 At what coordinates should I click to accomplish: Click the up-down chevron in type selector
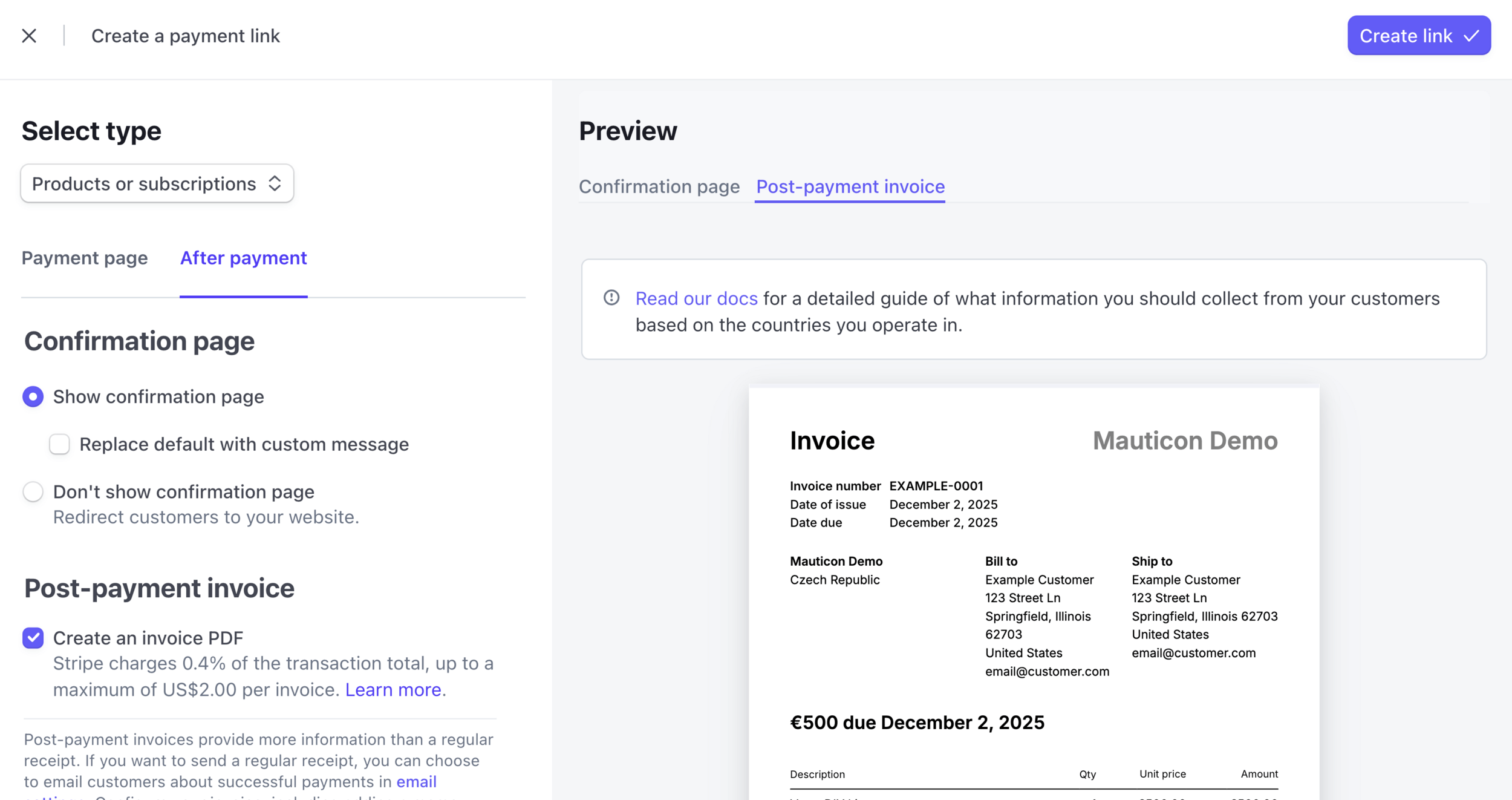pos(275,183)
